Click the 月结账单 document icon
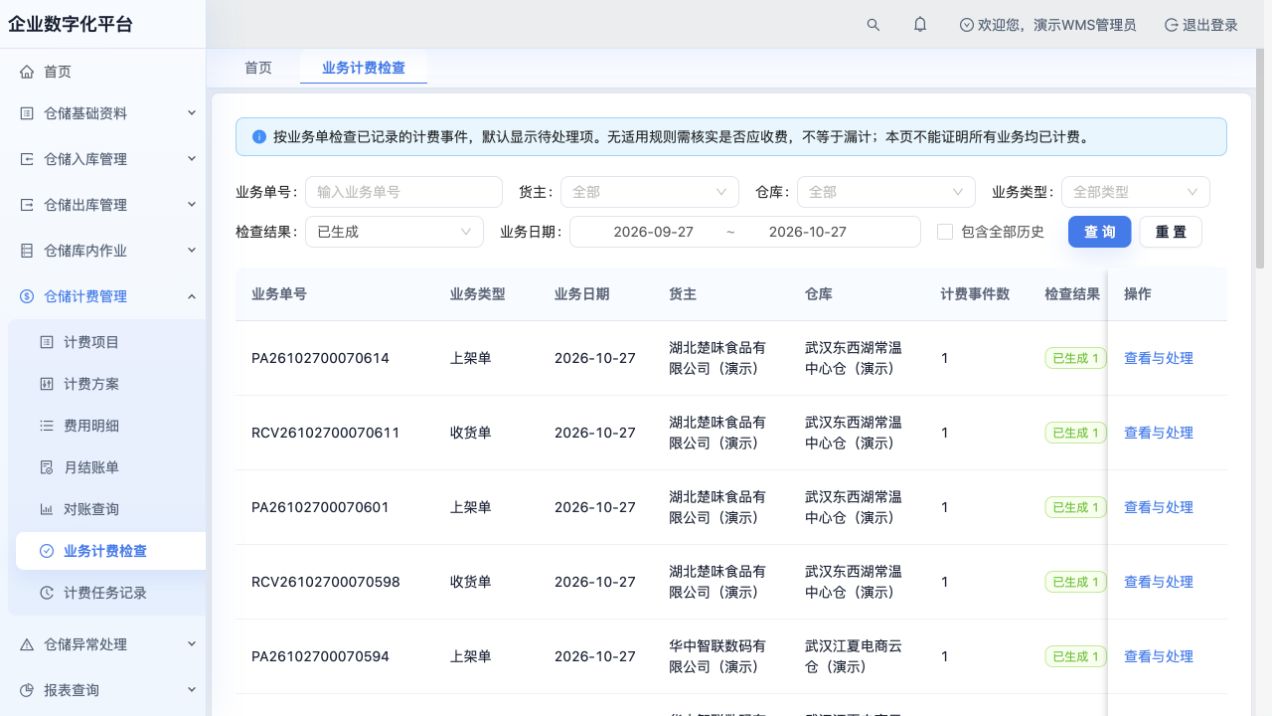The image size is (1272, 716). (x=46, y=467)
